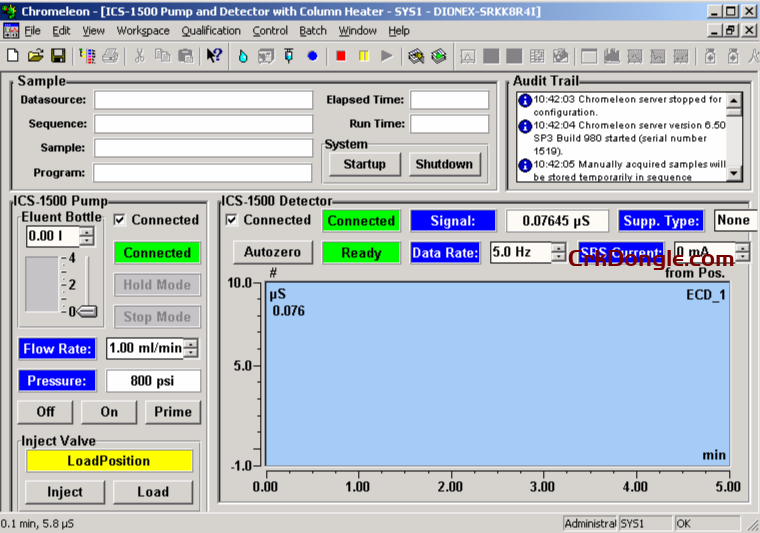Click the 800 psi pressure value
The image size is (760, 533).
pyautogui.click(x=153, y=381)
